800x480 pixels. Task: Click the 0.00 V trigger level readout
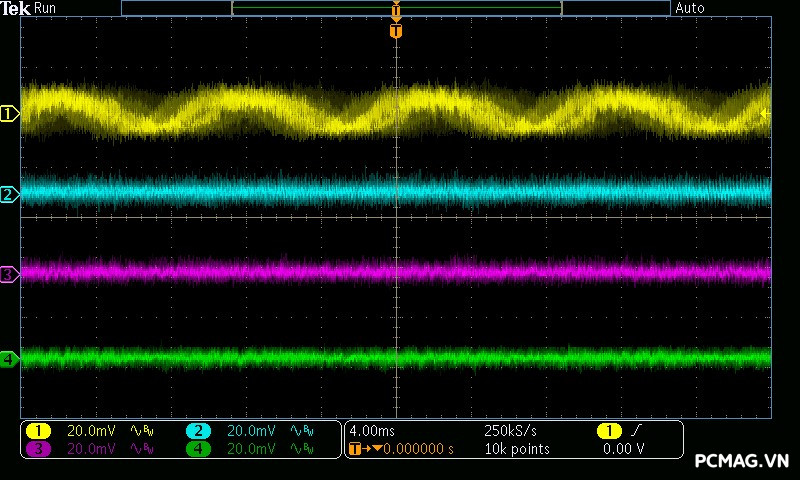pyautogui.click(x=623, y=449)
